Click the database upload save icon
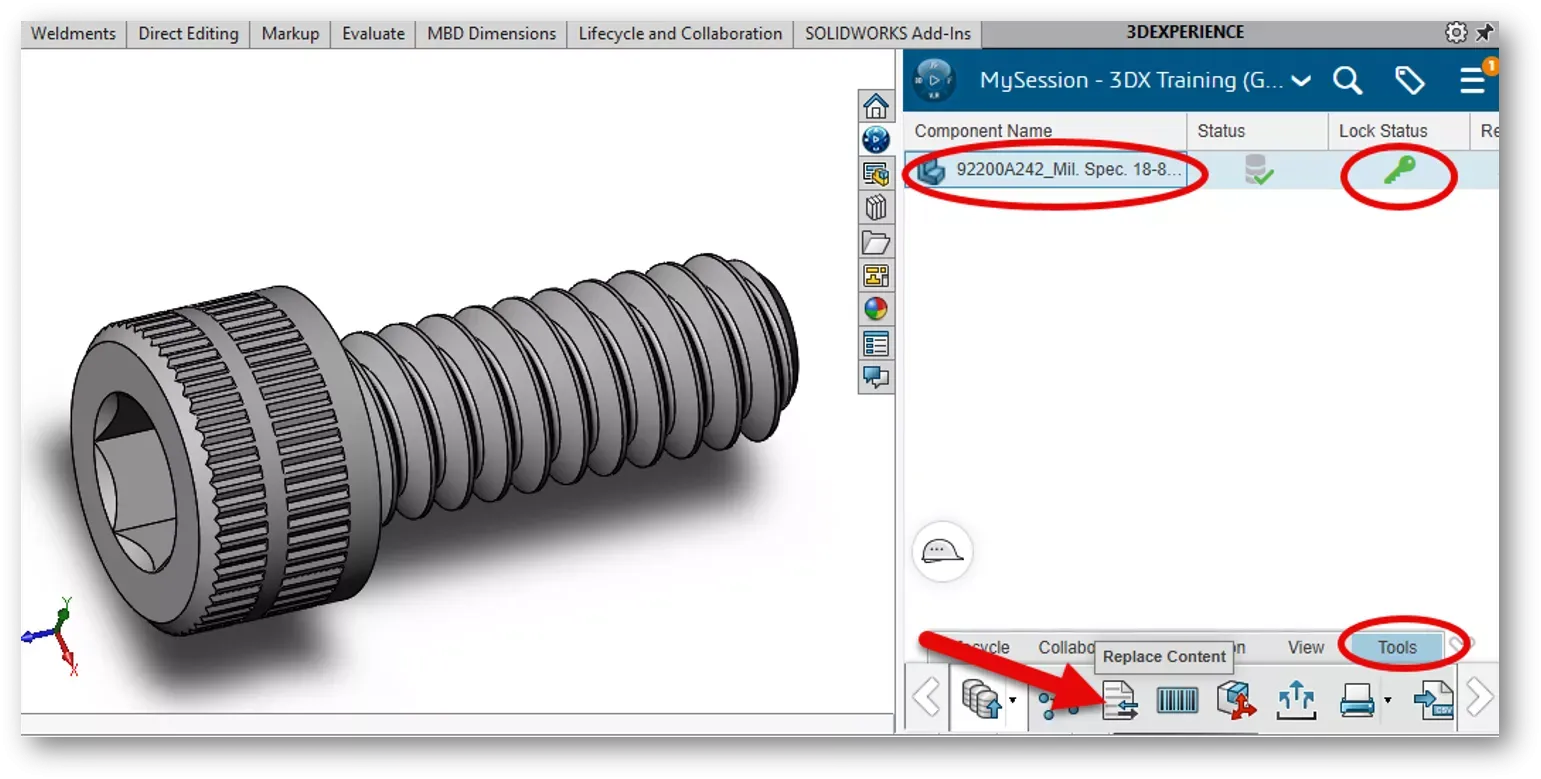 (x=980, y=700)
